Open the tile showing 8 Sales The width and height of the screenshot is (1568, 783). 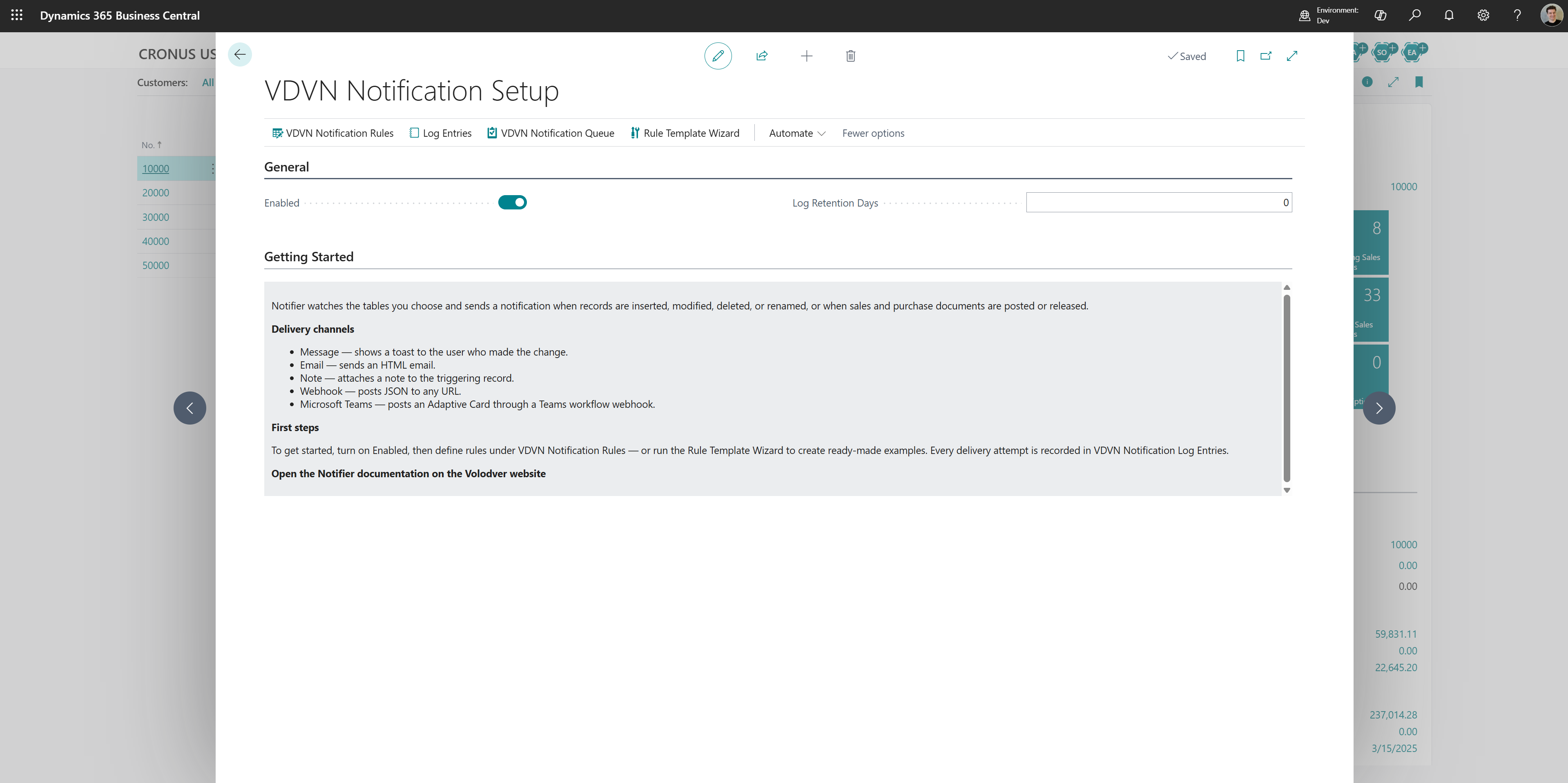coord(1371,242)
